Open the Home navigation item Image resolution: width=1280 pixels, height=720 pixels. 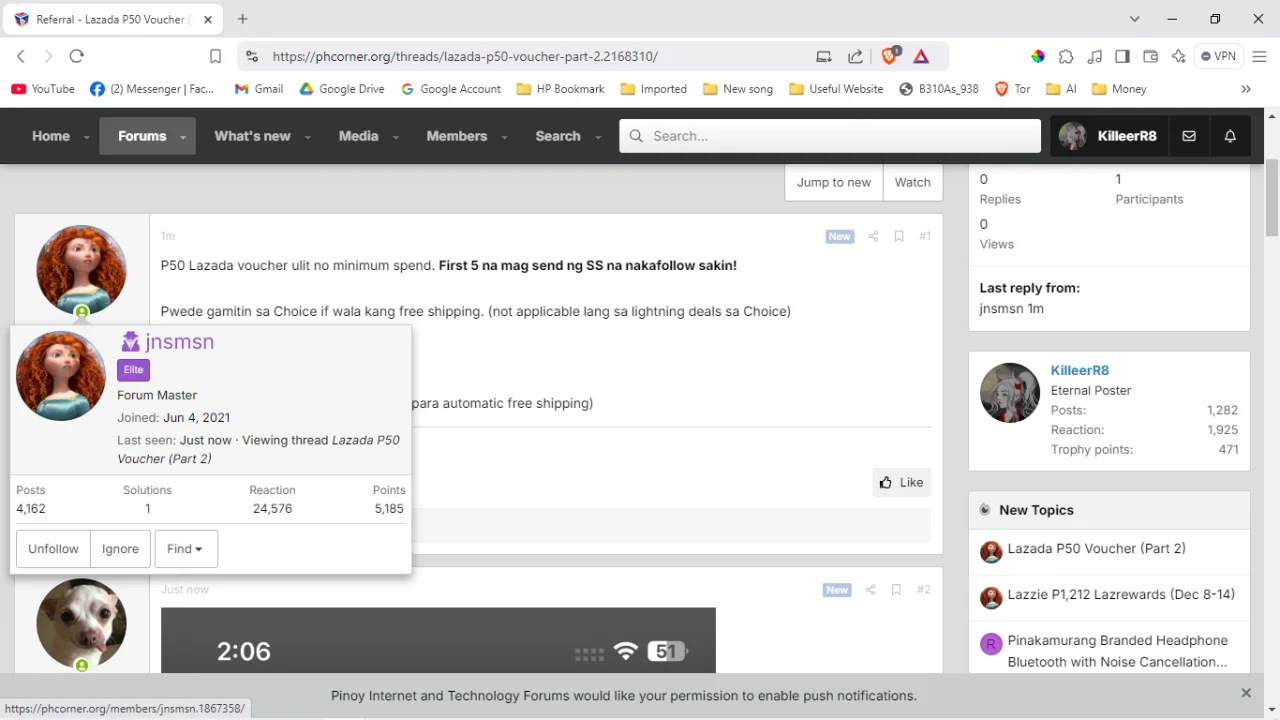51,136
